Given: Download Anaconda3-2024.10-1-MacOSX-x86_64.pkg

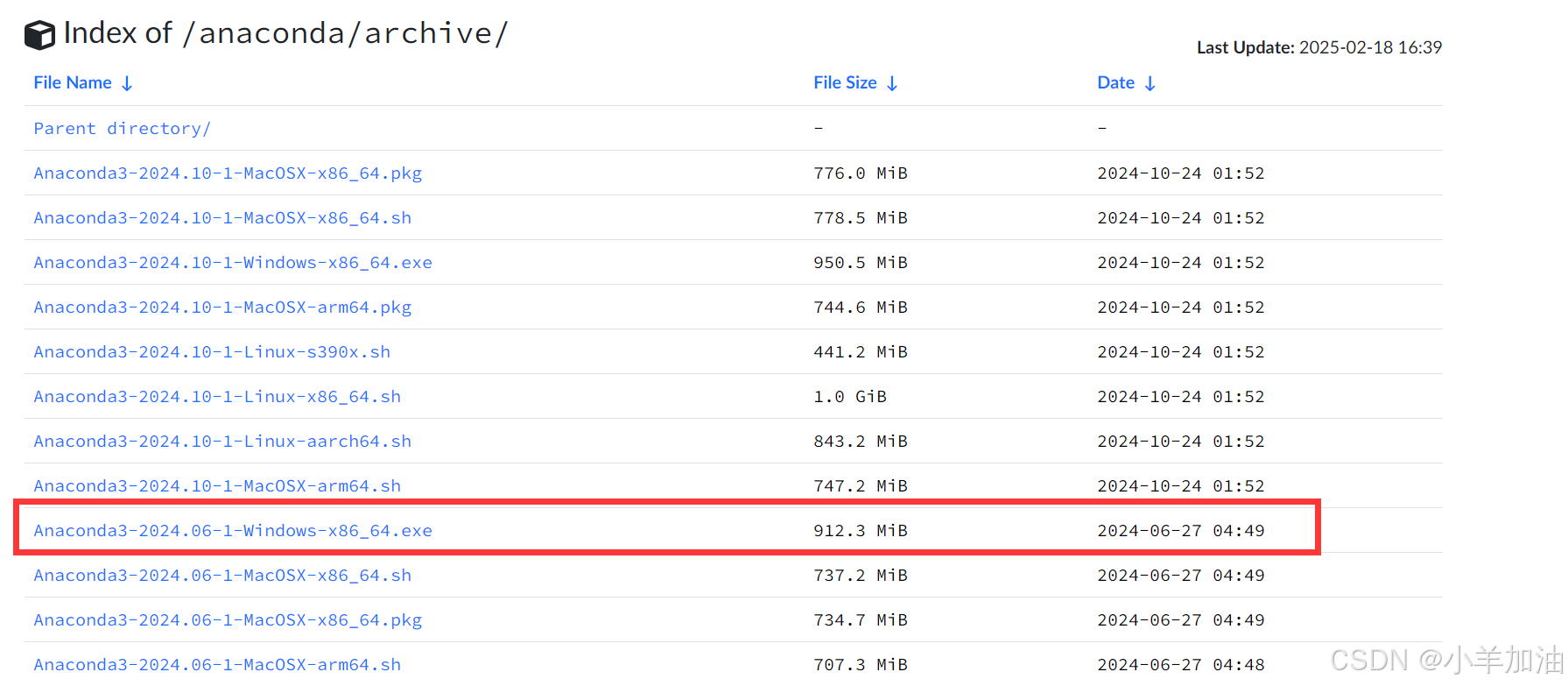Looking at the screenshot, I should 228,173.
